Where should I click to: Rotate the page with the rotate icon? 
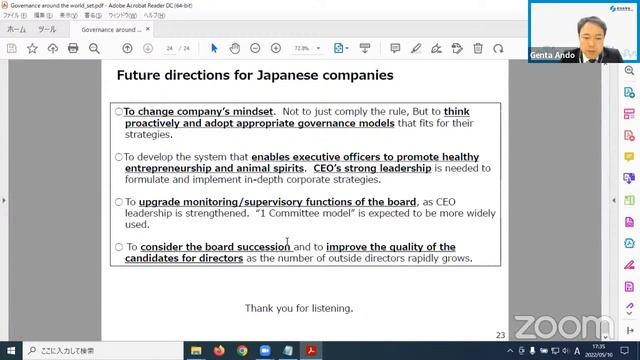pos(498,49)
